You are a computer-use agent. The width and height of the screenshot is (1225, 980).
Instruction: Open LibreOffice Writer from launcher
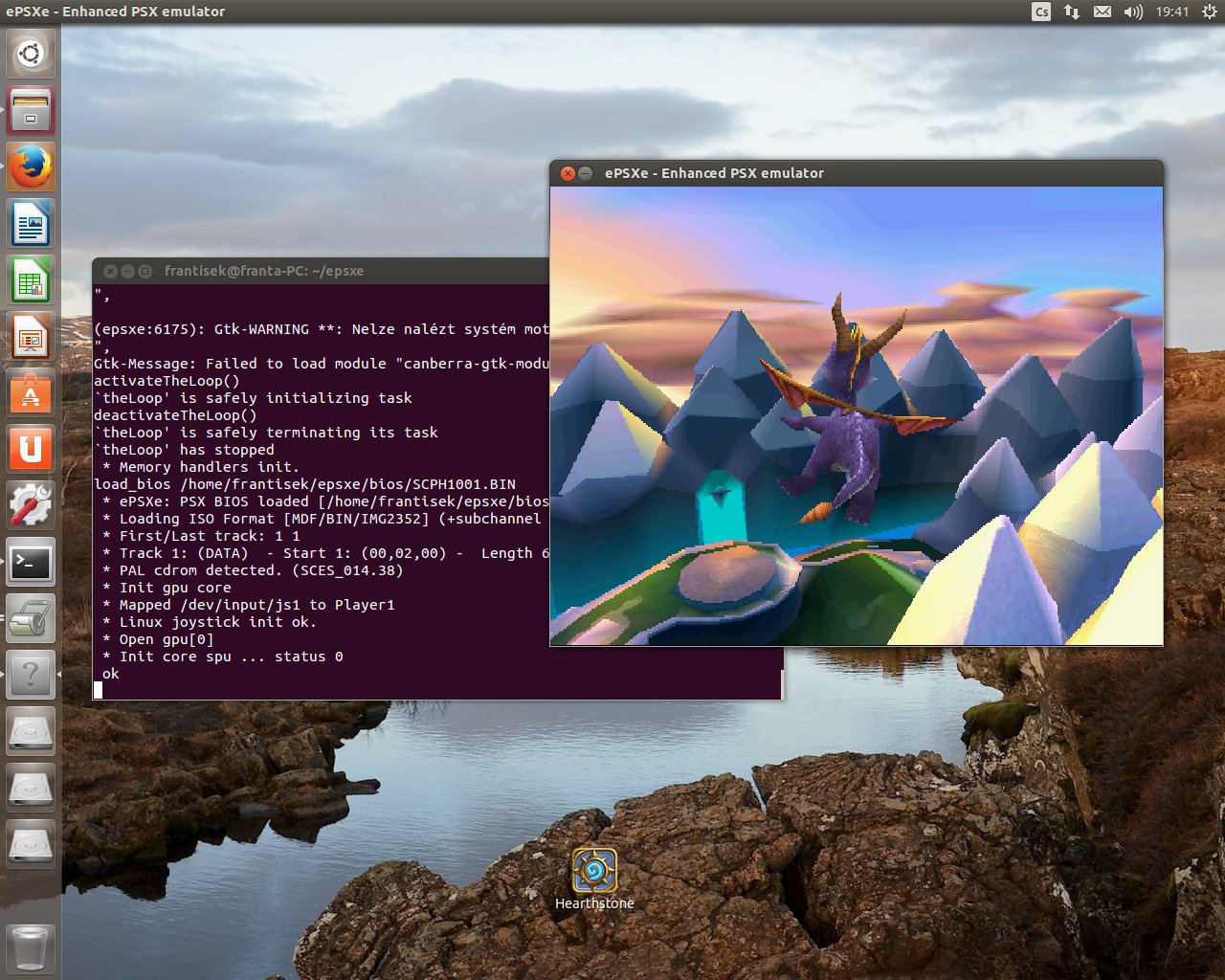pyautogui.click(x=31, y=223)
